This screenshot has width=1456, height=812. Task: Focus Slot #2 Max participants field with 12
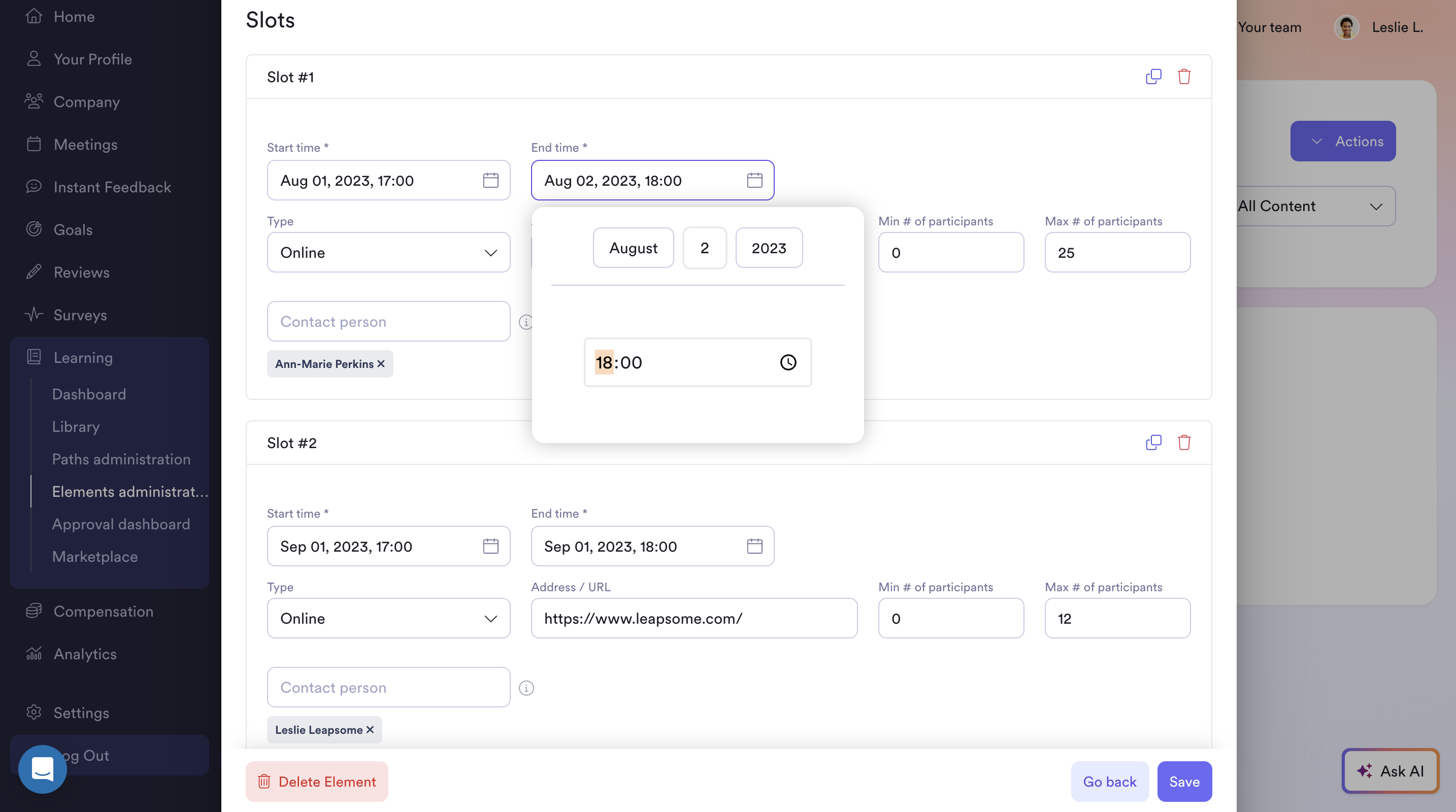pos(1117,618)
